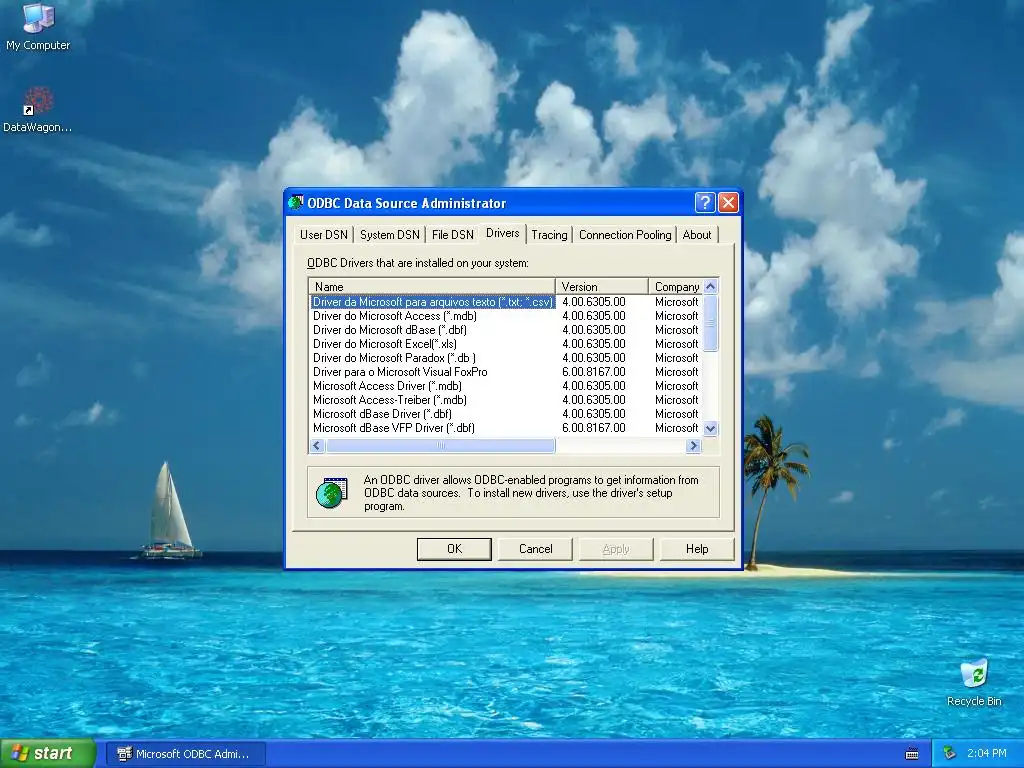Switch to the User DSN tab
Viewport: 1024px width, 768px height.
coord(324,235)
